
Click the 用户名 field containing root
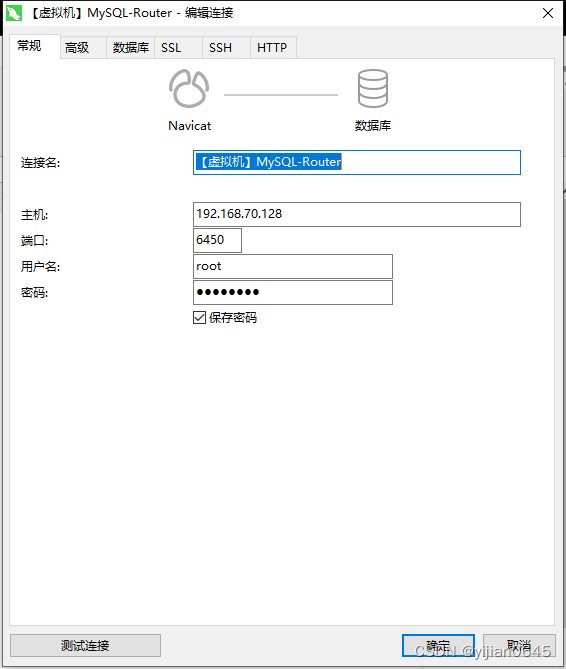point(293,266)
